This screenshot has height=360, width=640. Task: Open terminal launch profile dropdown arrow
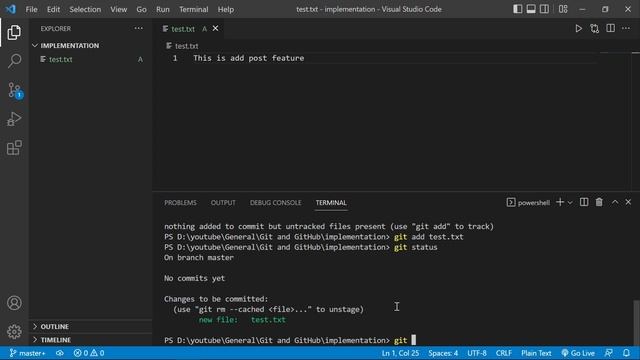coord(570,202)
